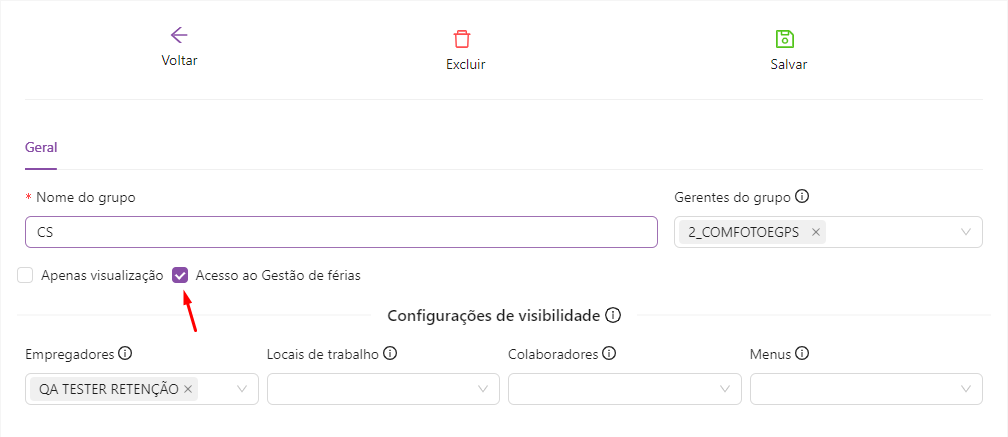Click info icon beside Gerentes do grupo
This screenshot has width=1008, height=437.
[802, 197]
